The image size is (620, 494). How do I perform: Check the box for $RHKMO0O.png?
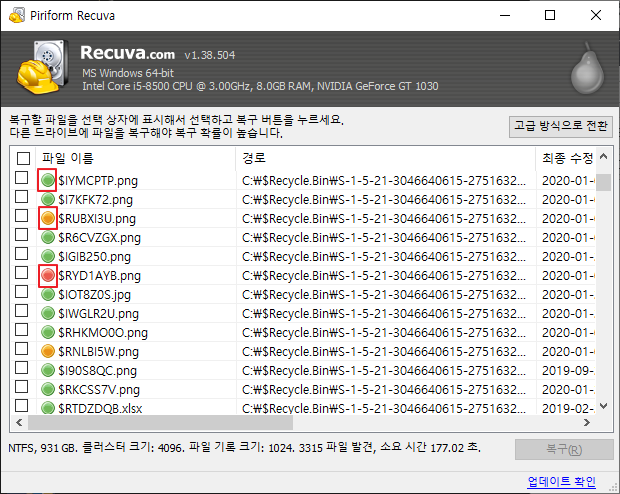[21, 329]
